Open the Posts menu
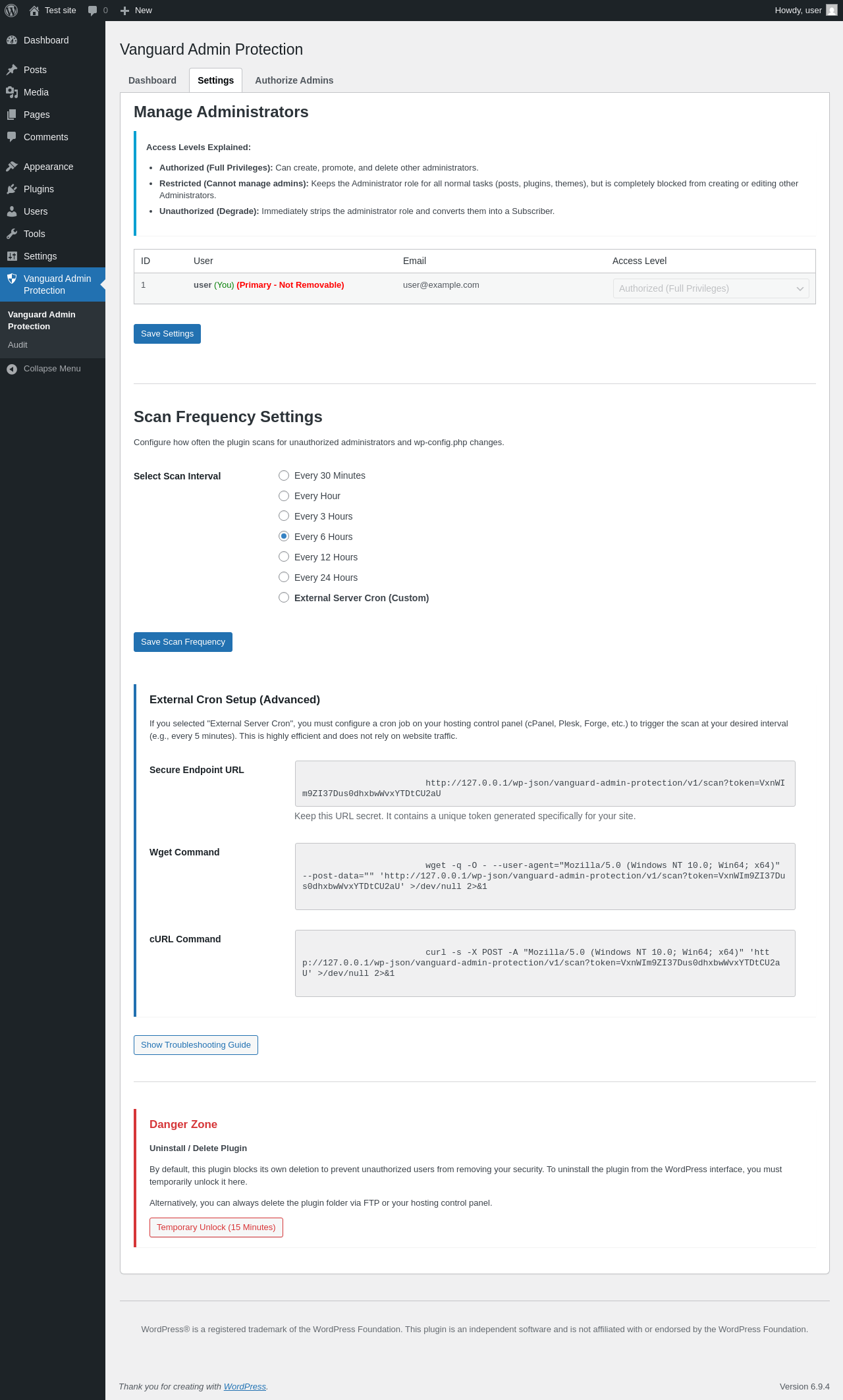 click(x=53, y=70)
